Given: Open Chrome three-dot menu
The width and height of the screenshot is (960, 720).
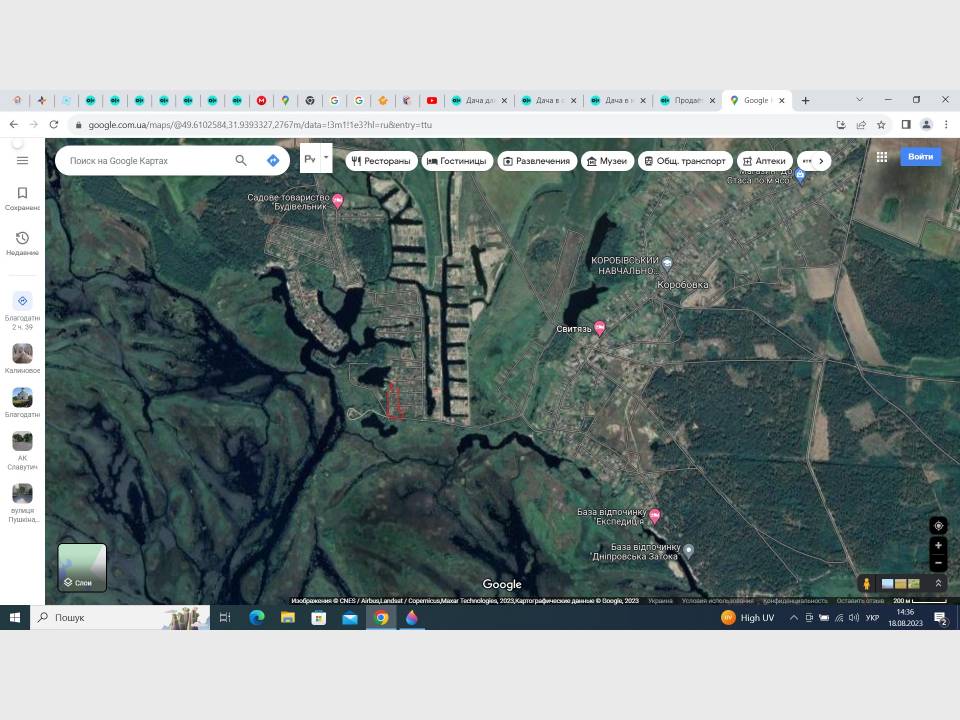Looking at the screenshot, I should (947, 124).
